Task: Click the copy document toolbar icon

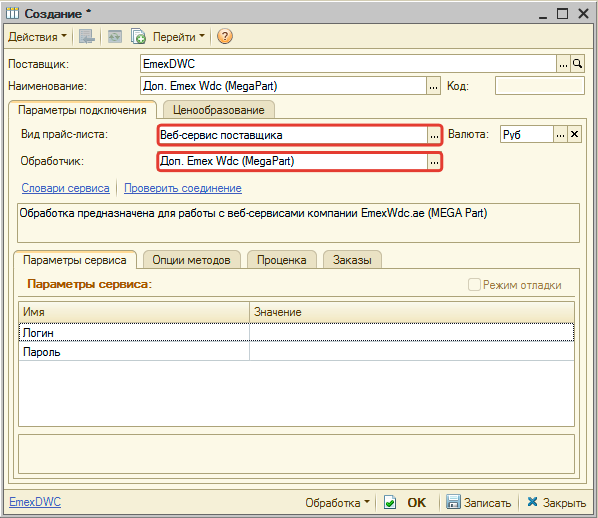Action: (x=138, y=37)
